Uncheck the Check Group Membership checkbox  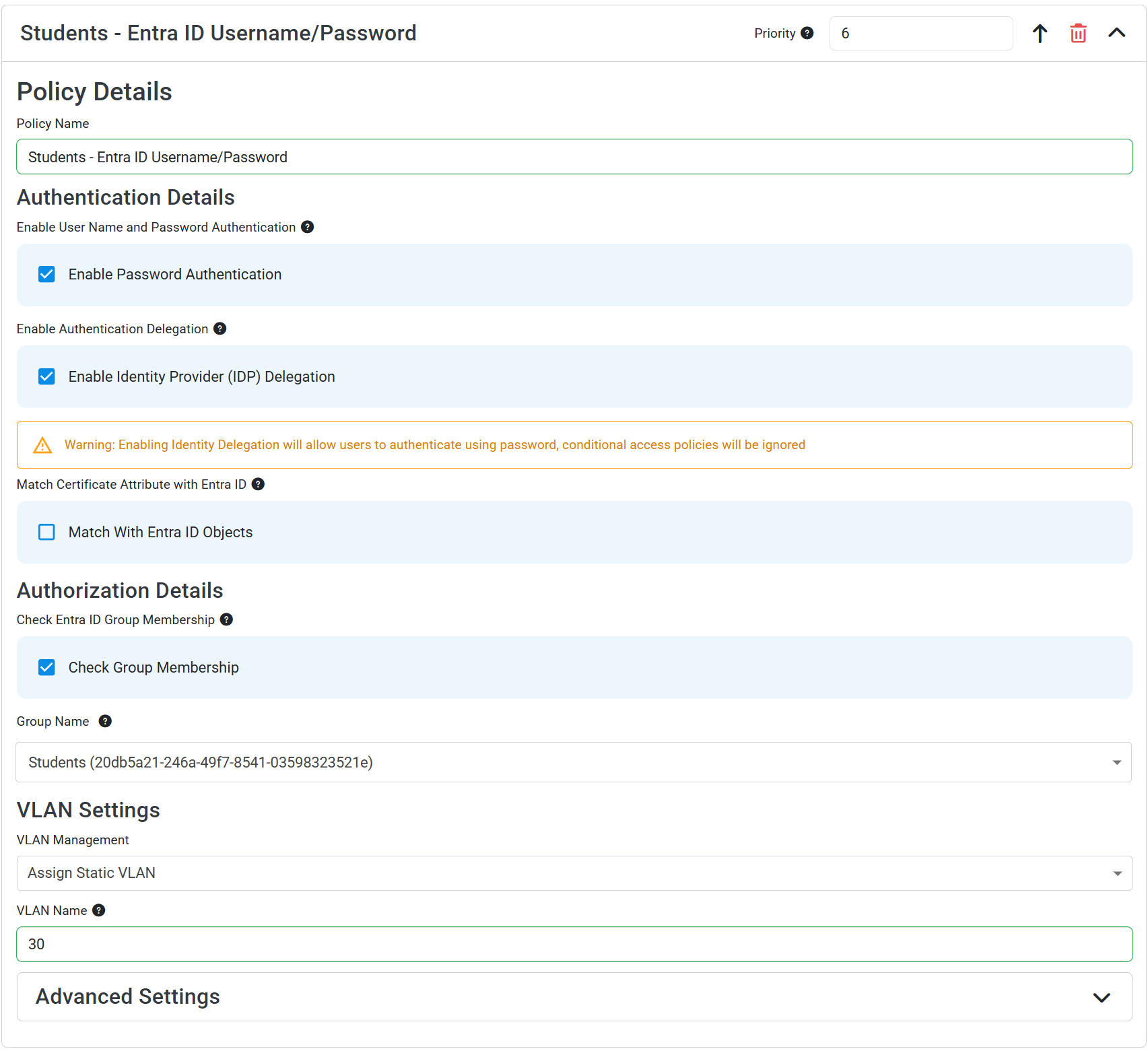click(46, 667)
